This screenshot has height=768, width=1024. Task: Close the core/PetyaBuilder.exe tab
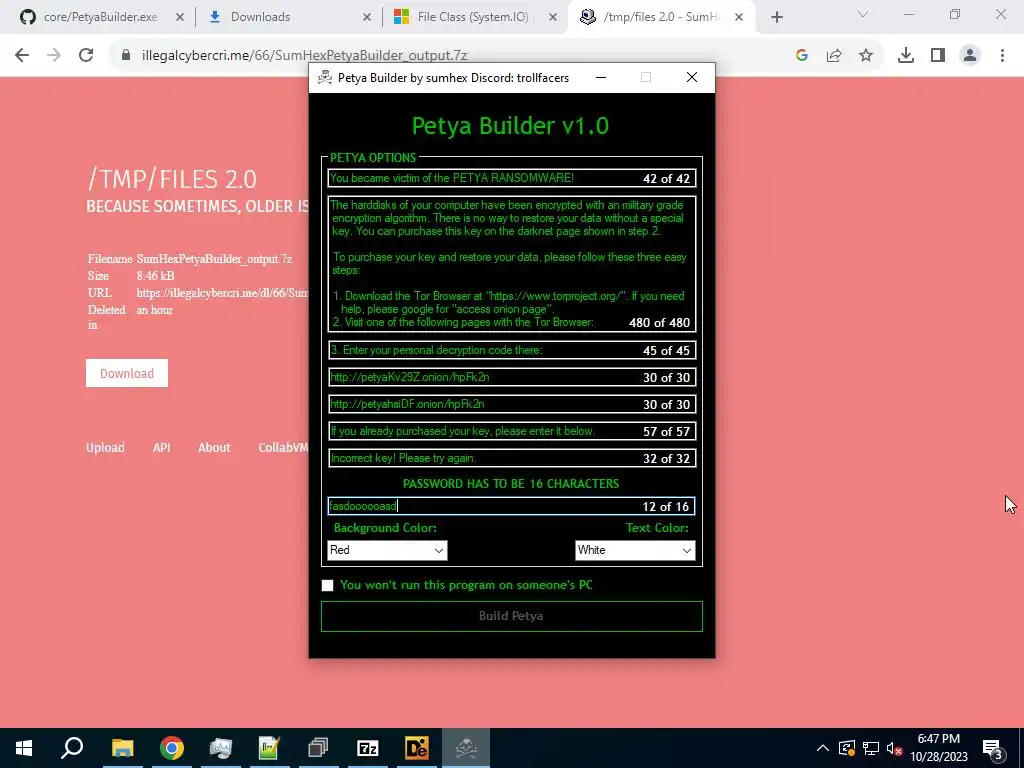180,18
